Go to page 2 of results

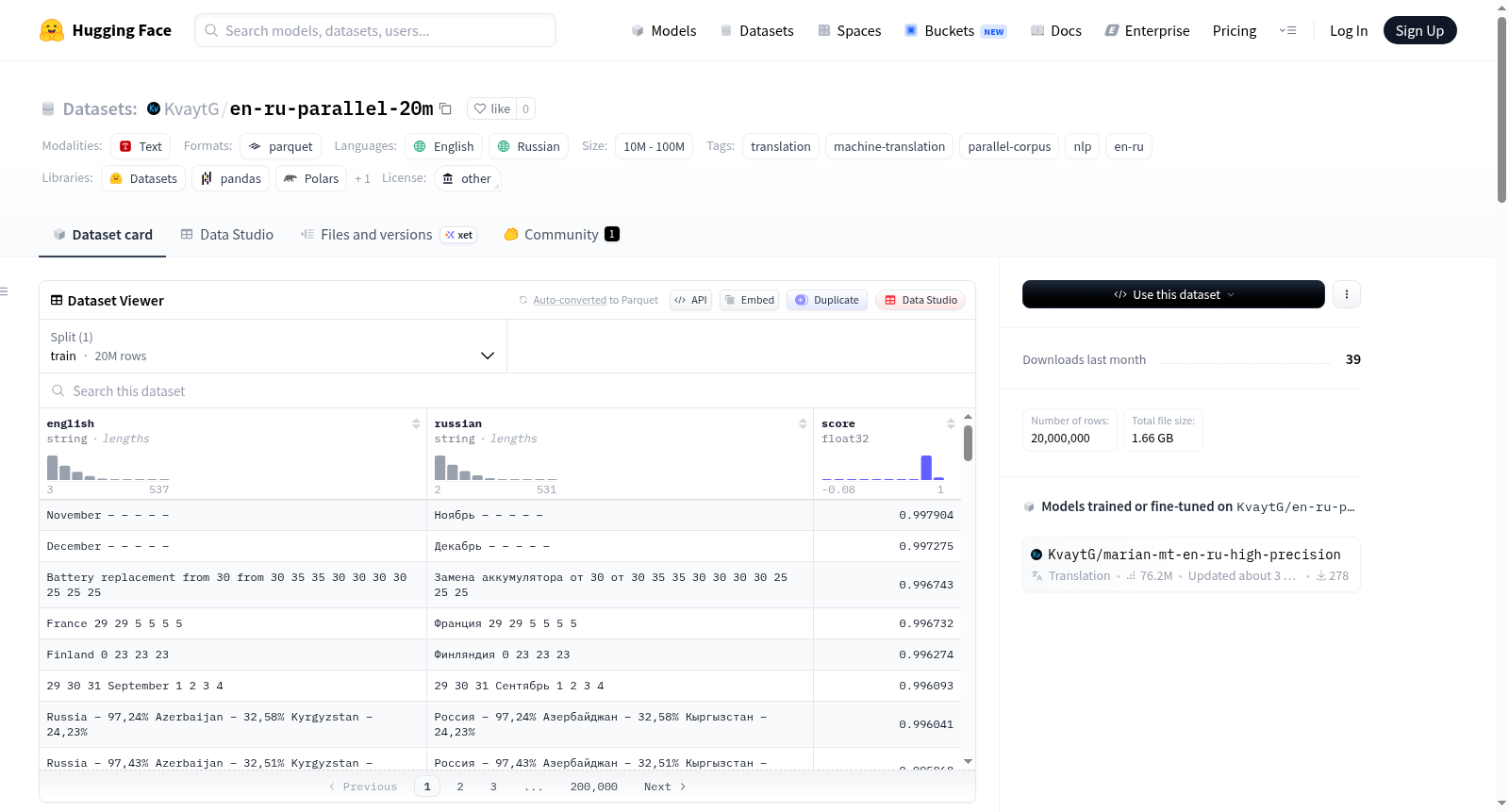[x=460, y=787]
